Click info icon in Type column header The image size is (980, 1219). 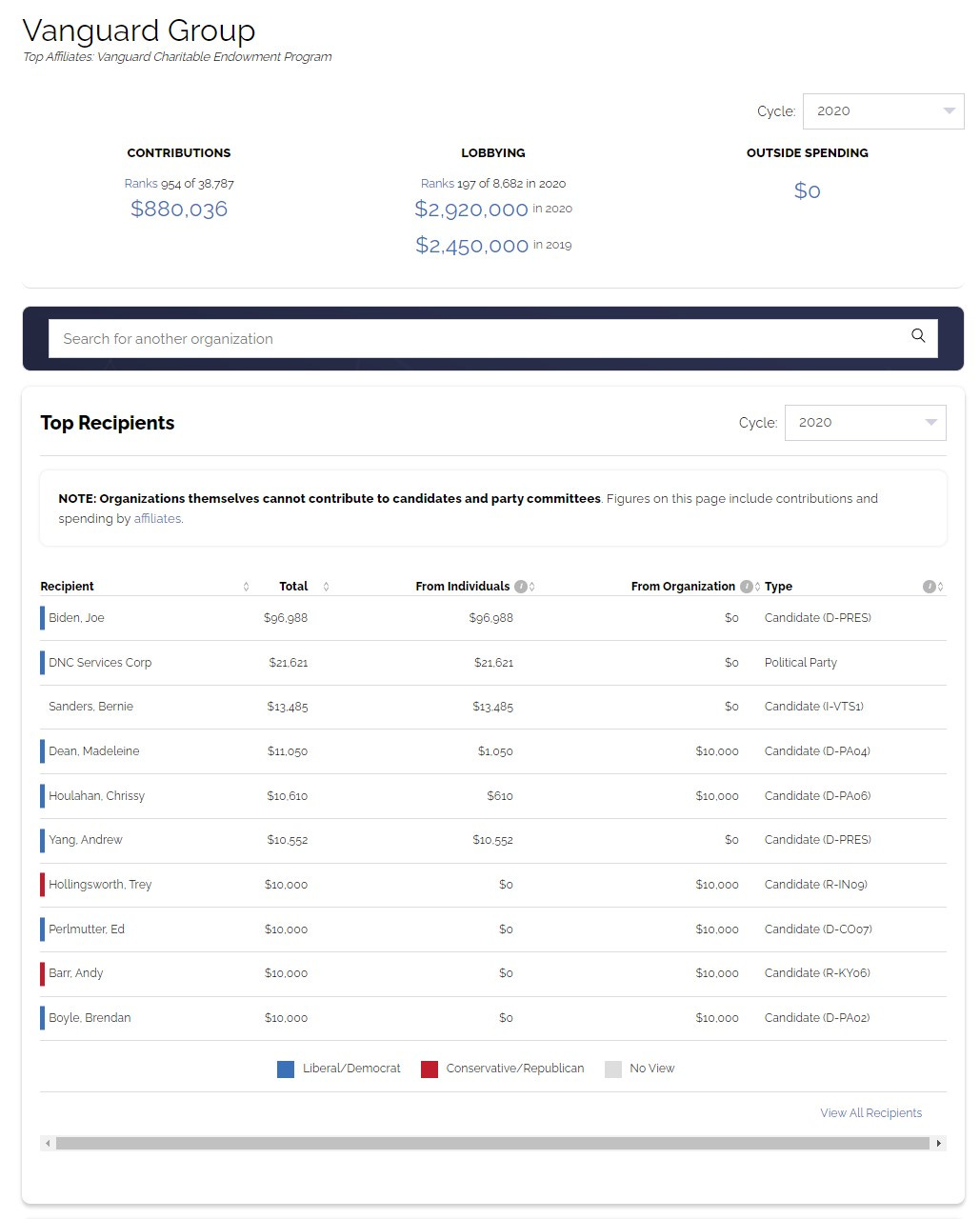click(x=929, y=587)
